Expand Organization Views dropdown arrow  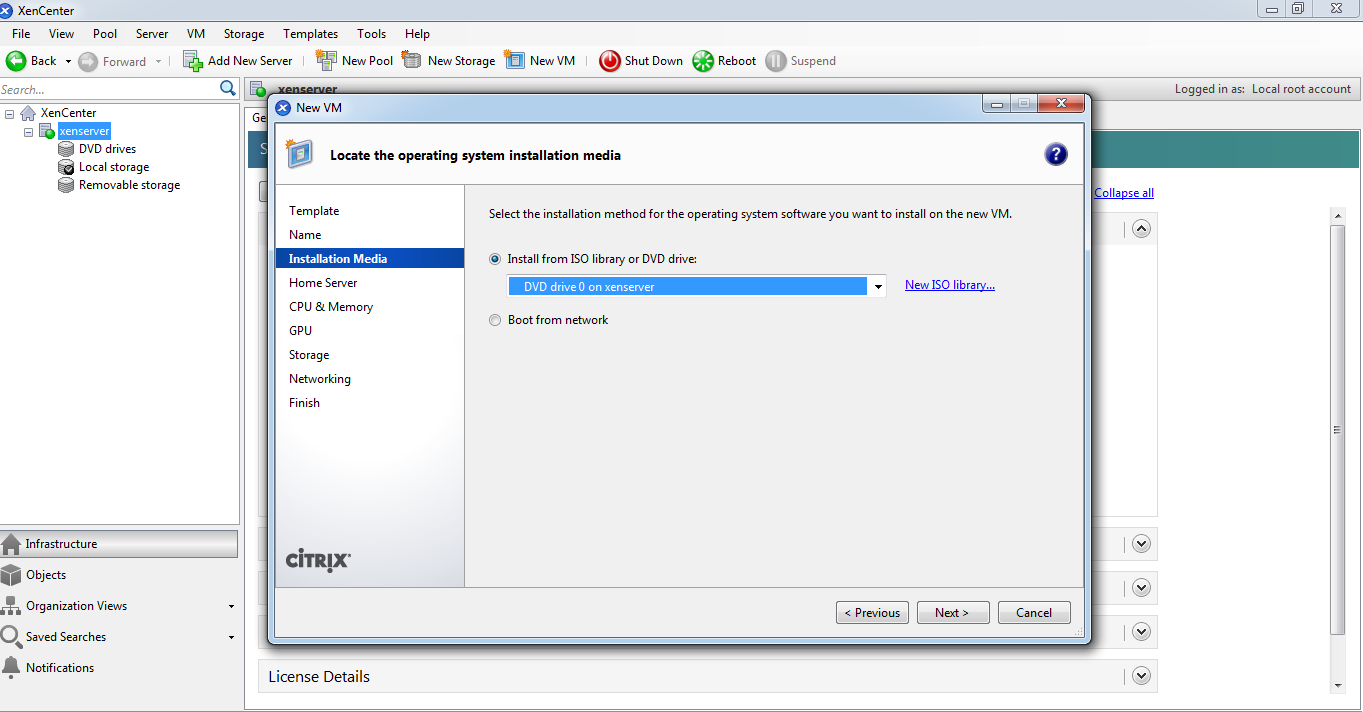click(231, 607)
